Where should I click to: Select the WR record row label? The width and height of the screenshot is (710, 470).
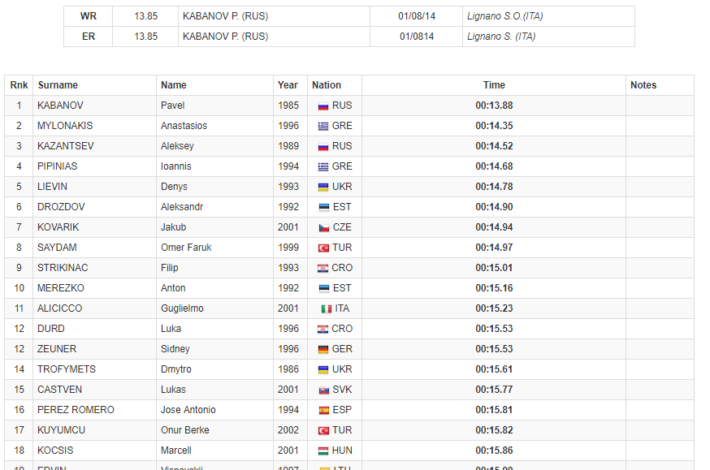point(88,16)
